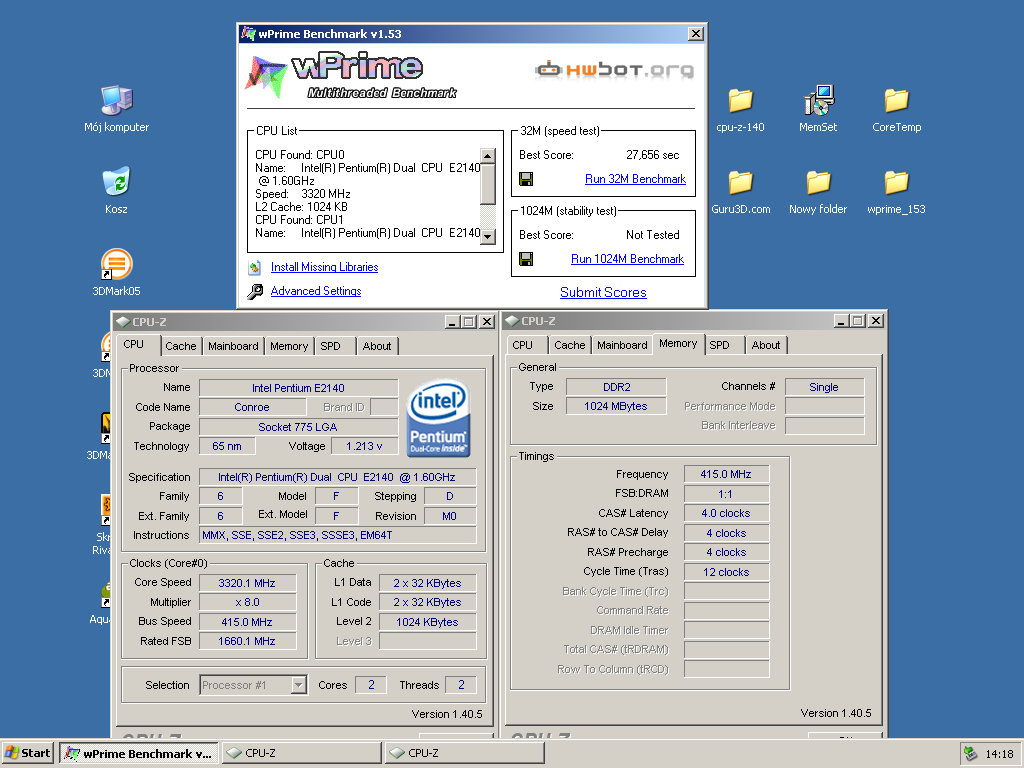Click the Run 1024M Benchmark link

[x=628, y=259]
